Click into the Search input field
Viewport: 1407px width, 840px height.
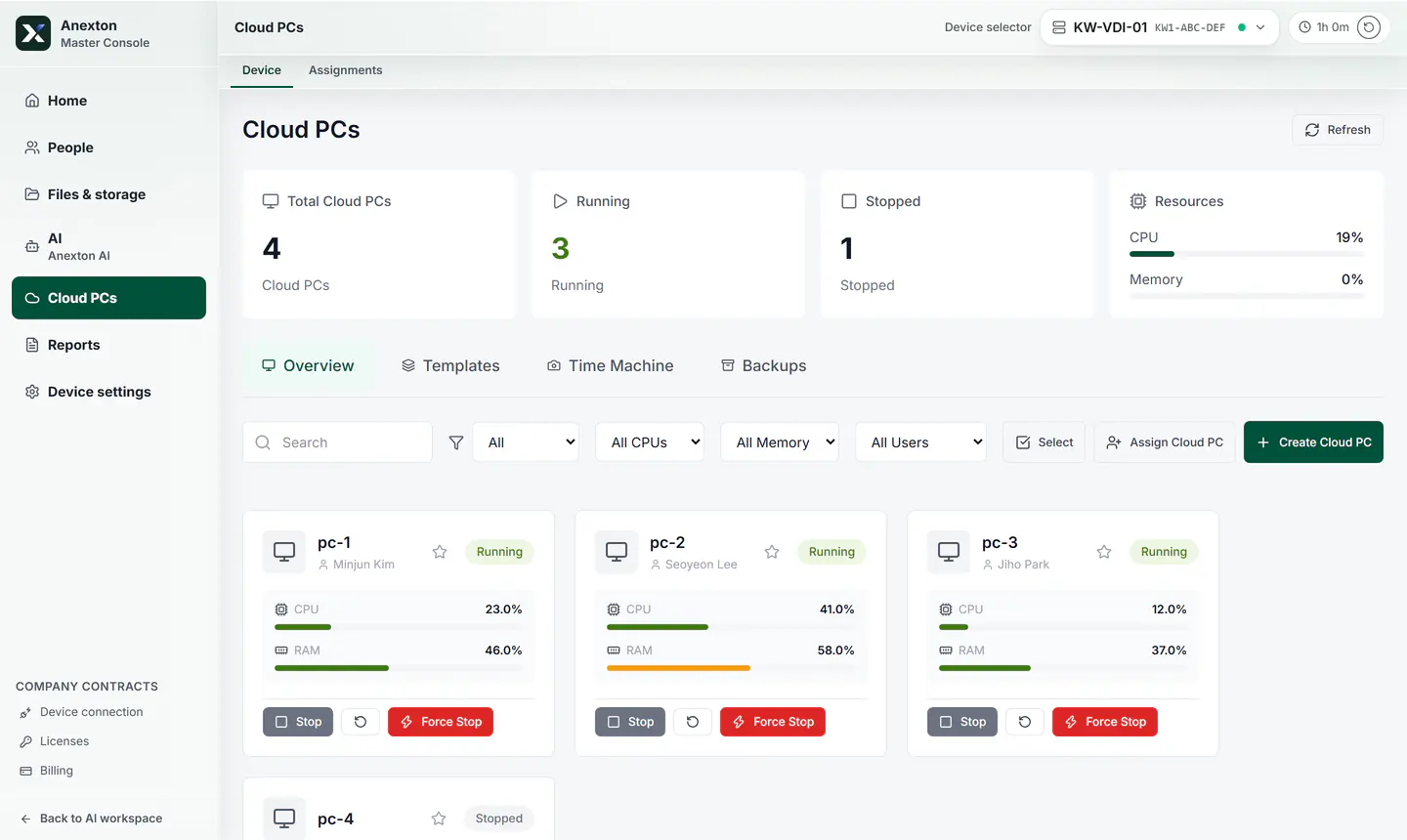tap(337, 442)
